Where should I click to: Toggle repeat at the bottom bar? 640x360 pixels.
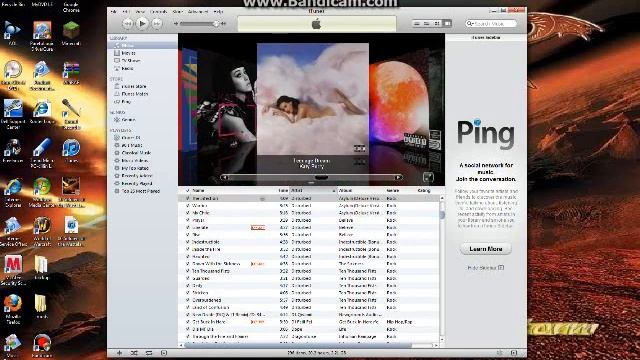point(149,353)
